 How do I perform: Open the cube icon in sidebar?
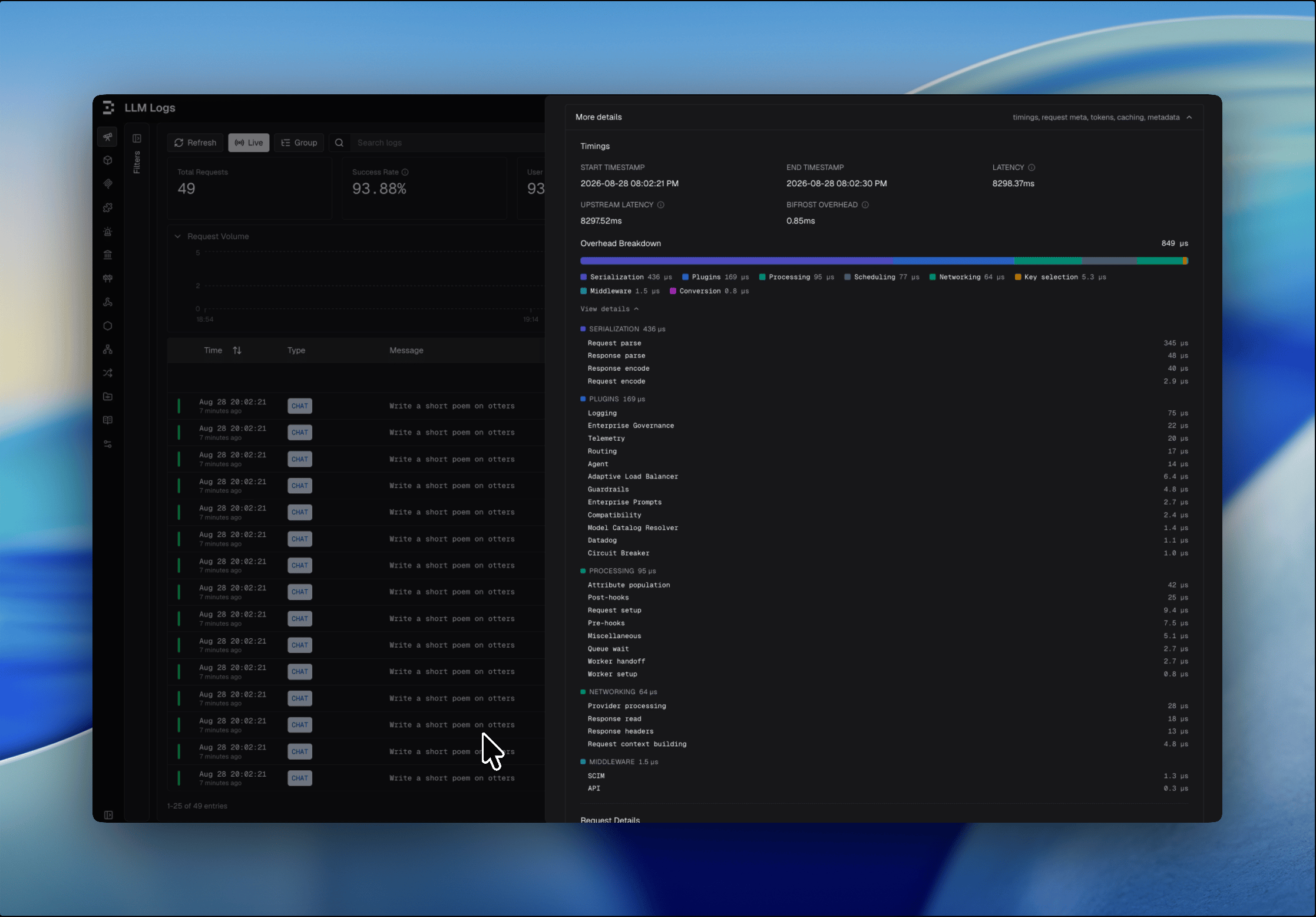(x=108, y=160)
